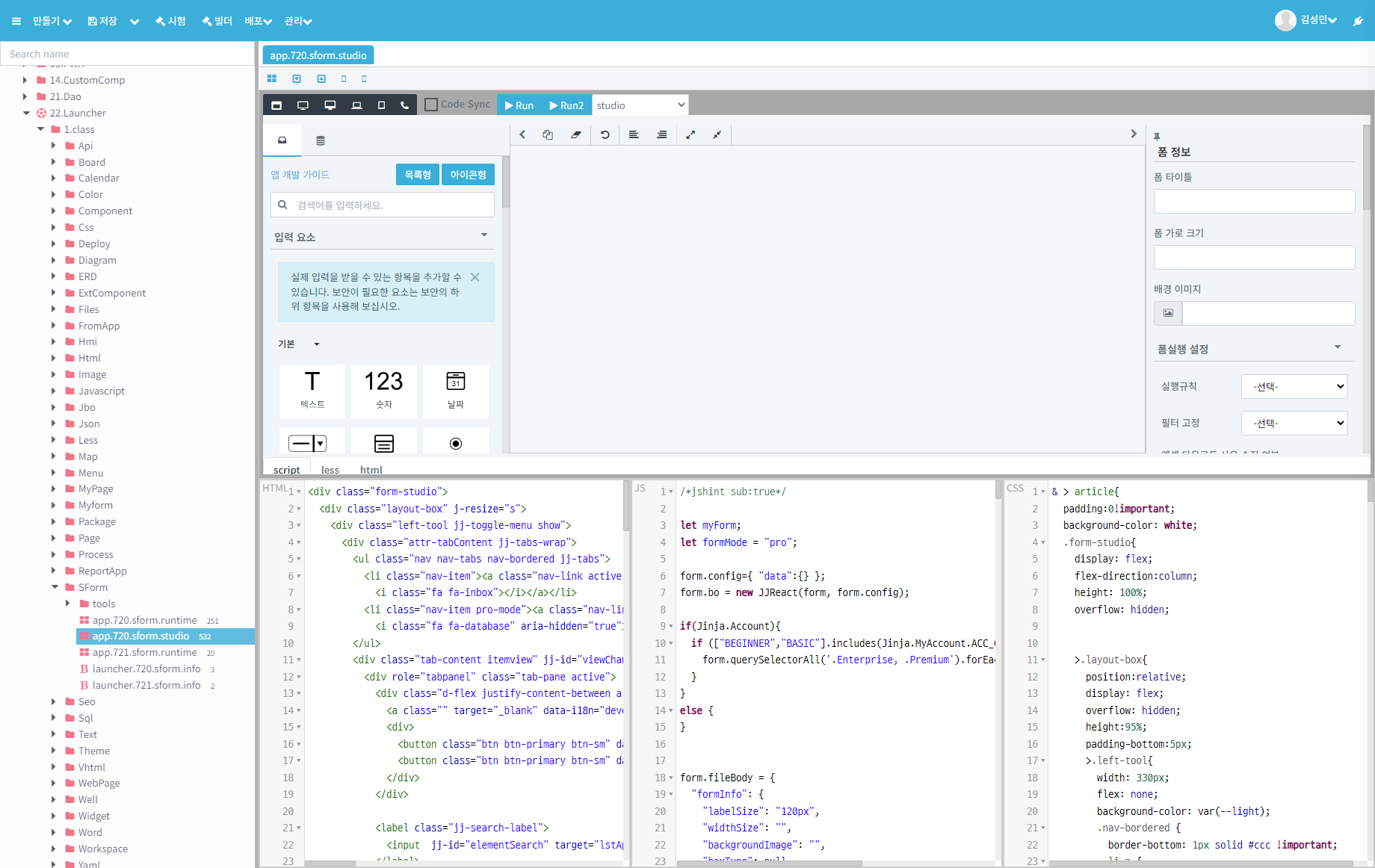This screenshot has height=868, width=1375.
Task: Select the tablet preview size
Action: pos(381,105)
